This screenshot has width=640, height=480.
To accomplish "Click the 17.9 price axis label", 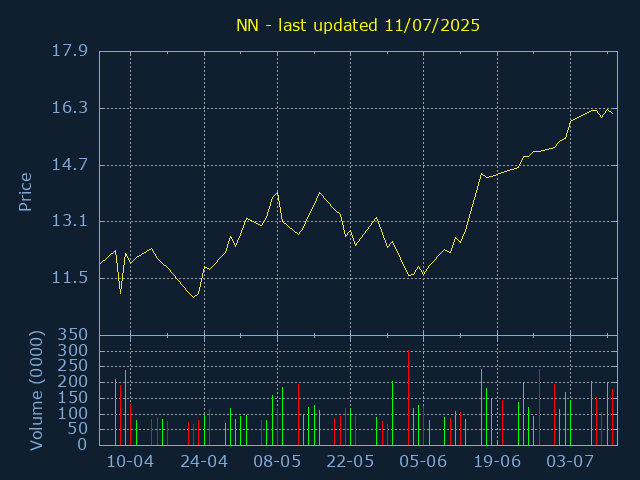I will (70, 51).
